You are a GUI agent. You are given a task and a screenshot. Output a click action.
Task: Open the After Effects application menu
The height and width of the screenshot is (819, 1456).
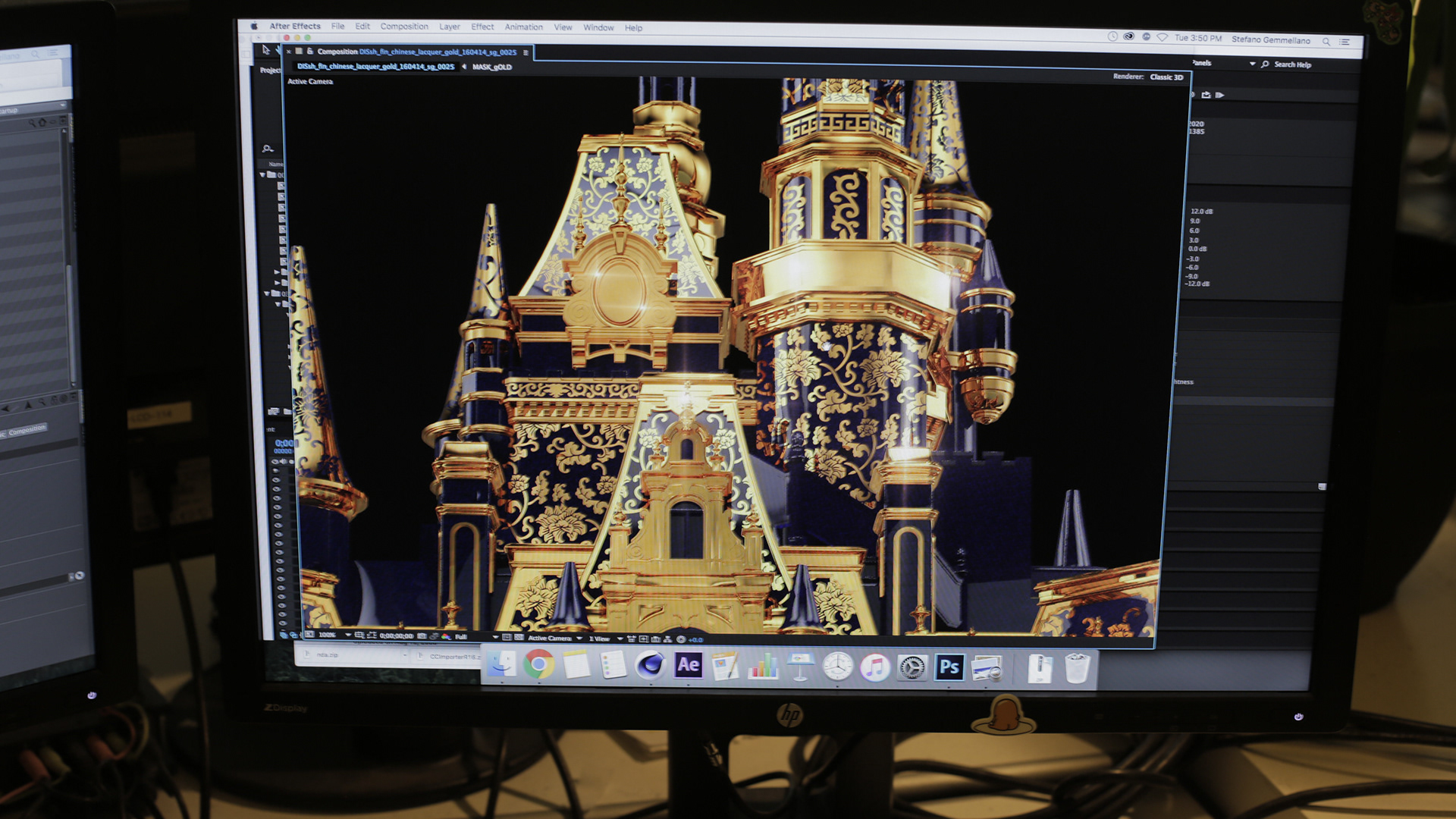point(294,26)
